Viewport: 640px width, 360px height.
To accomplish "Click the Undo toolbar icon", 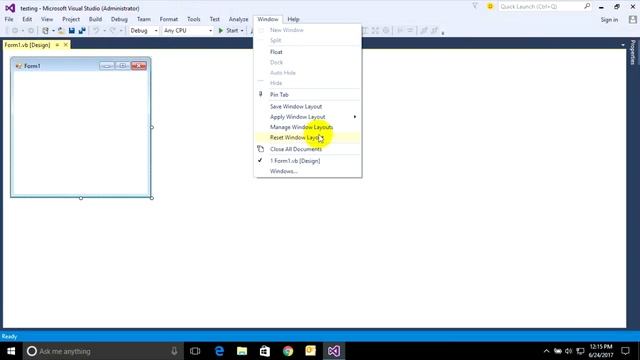I will [96, 31].
